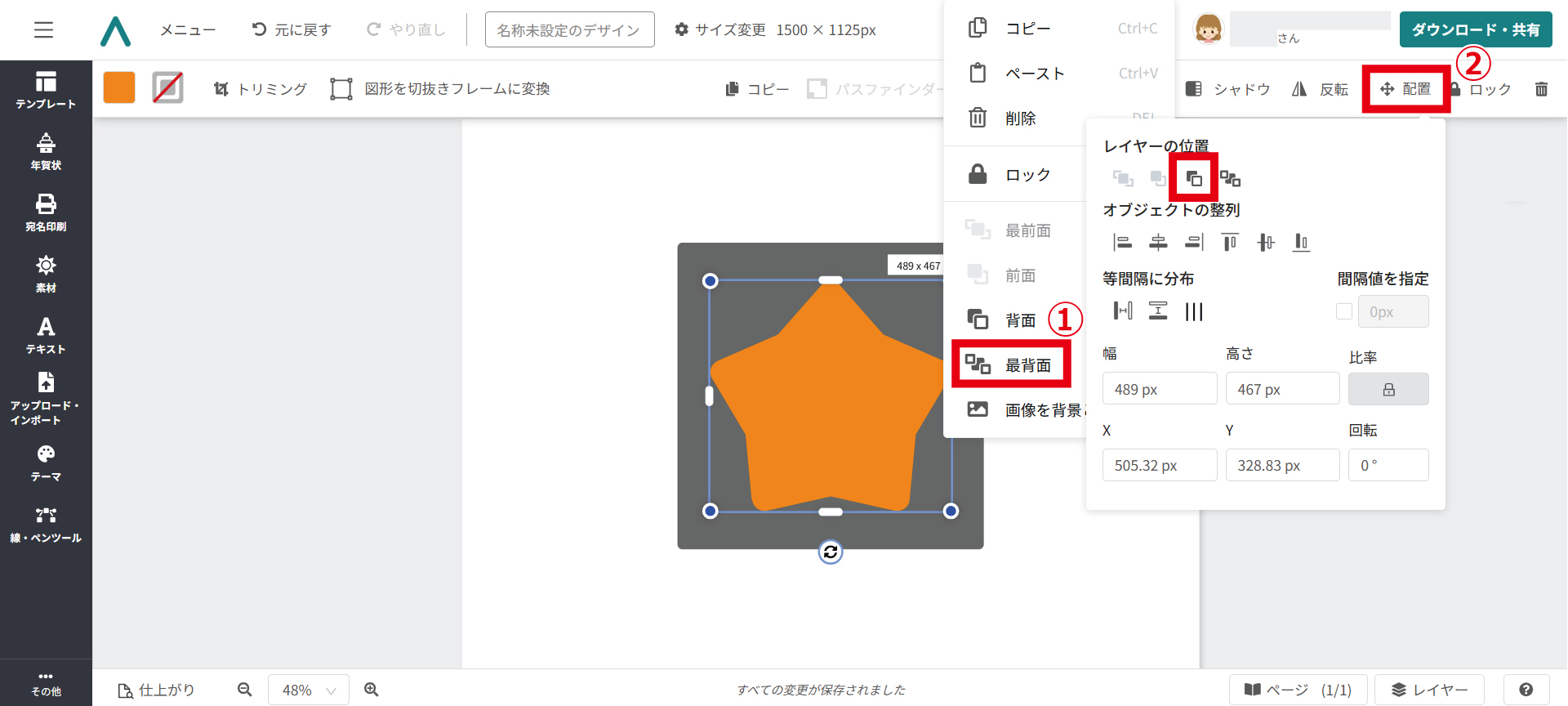Expand the レイヤー panel
The image size is (1568, 706).
(x=1429, y=690)
